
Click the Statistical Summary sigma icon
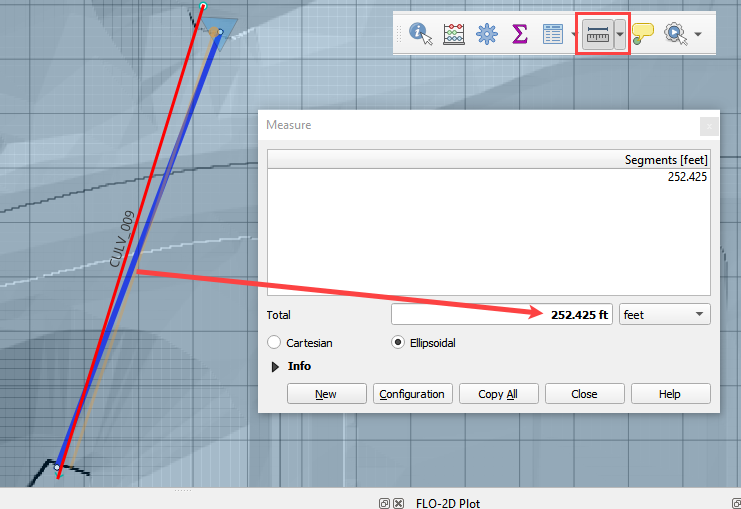519,35
